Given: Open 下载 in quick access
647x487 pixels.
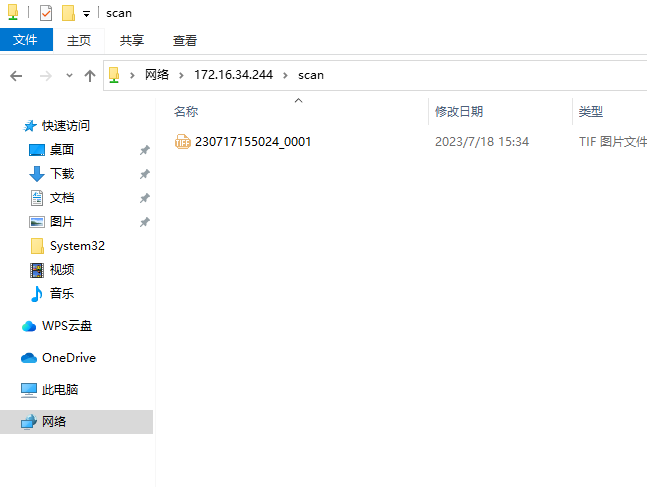Looking at the screenshot, I should [x=62, y=173].
